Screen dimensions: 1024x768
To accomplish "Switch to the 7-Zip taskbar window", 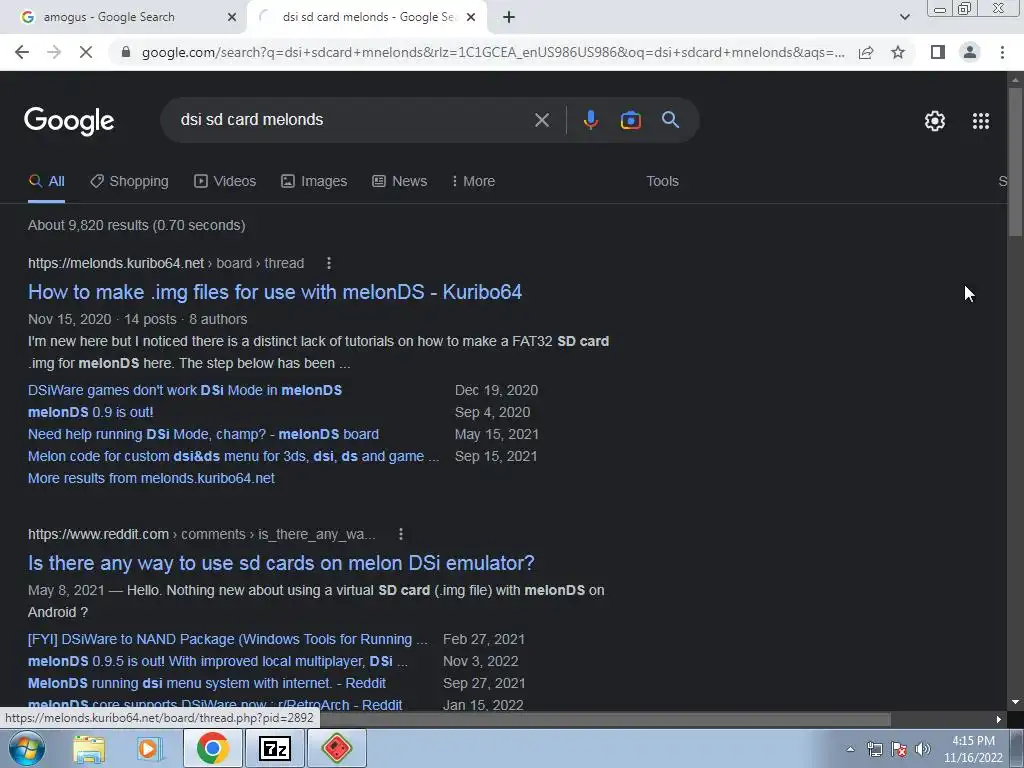I will click(x=274, y=748).
